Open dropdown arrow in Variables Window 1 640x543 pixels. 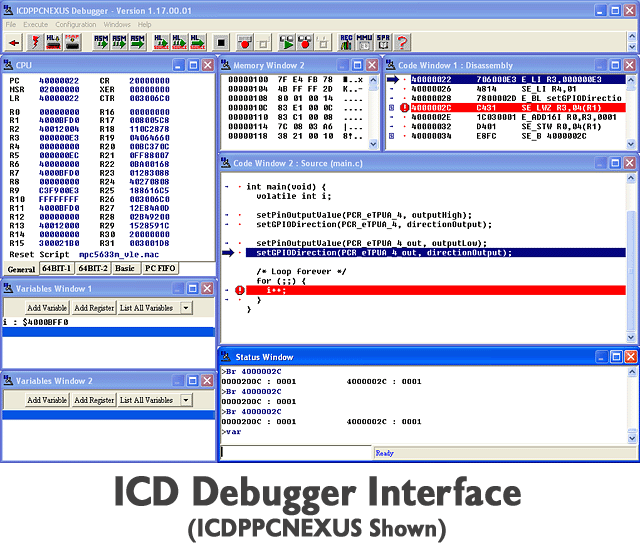pos(186,308)
